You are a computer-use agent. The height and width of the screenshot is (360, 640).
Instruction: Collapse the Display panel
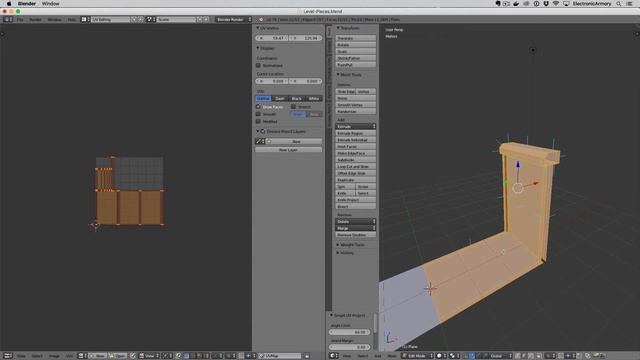[258, 48]
